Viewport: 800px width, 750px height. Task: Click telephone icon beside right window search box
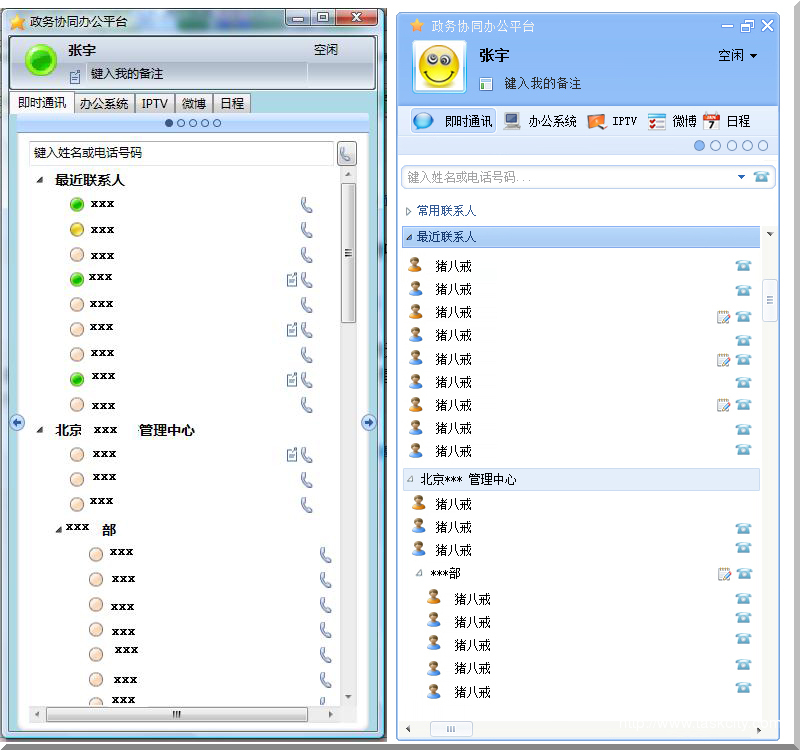(762, 177)
